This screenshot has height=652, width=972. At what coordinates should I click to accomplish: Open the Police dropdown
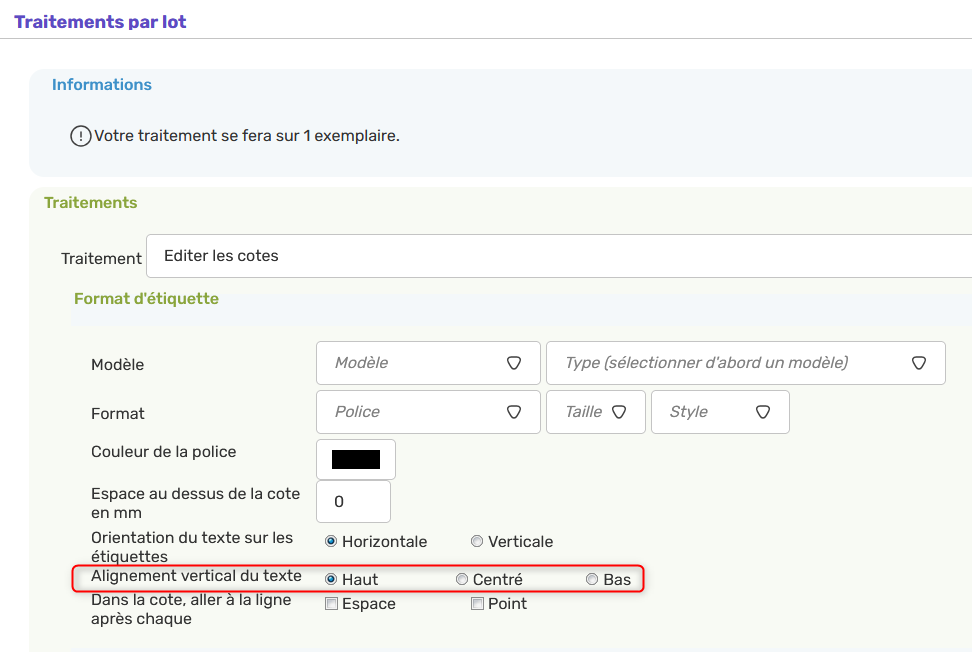tap(428, 412)
